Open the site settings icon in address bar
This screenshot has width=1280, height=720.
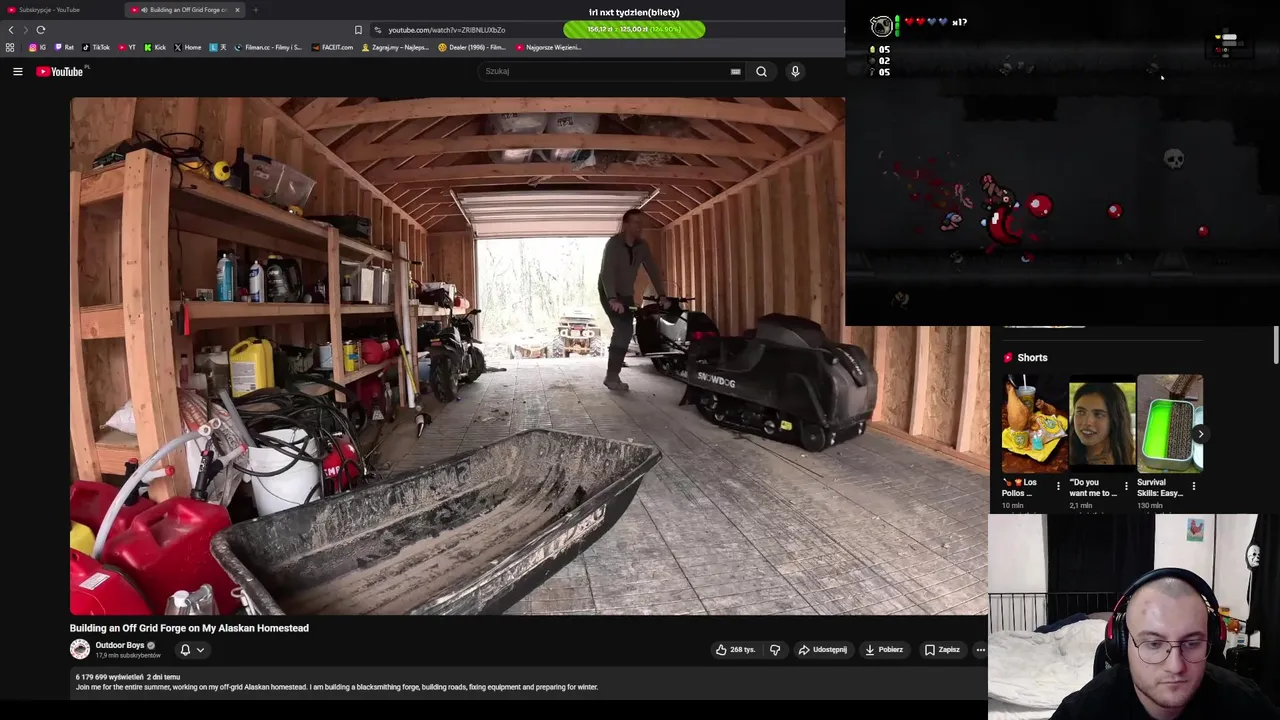377,30
